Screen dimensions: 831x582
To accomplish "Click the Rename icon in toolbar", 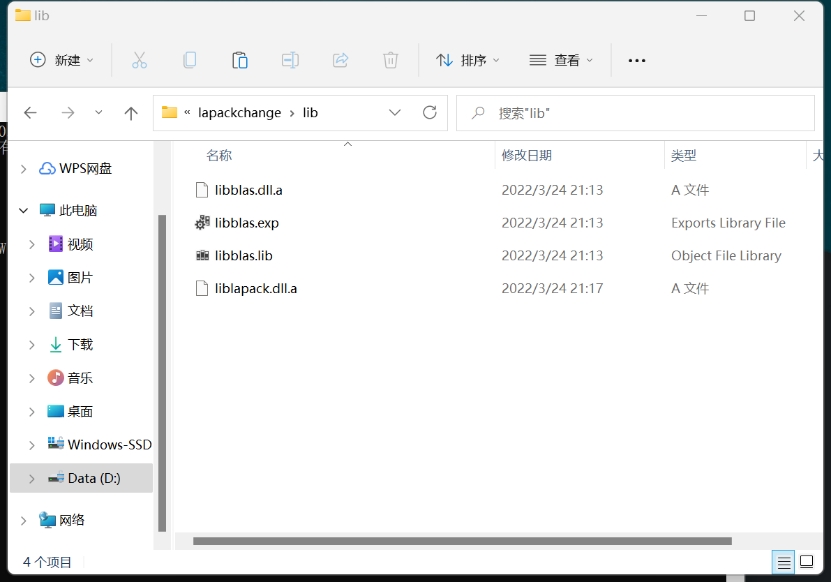I will tap(290, 60).
